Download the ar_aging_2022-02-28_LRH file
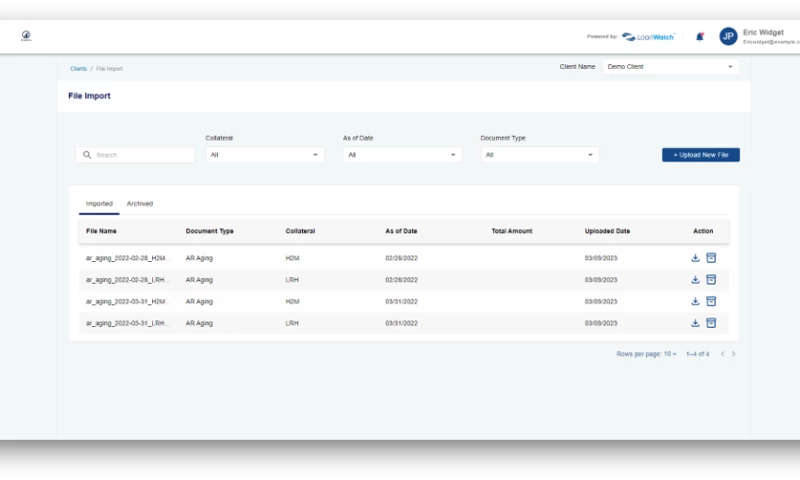800x480 pixels. 695,280
